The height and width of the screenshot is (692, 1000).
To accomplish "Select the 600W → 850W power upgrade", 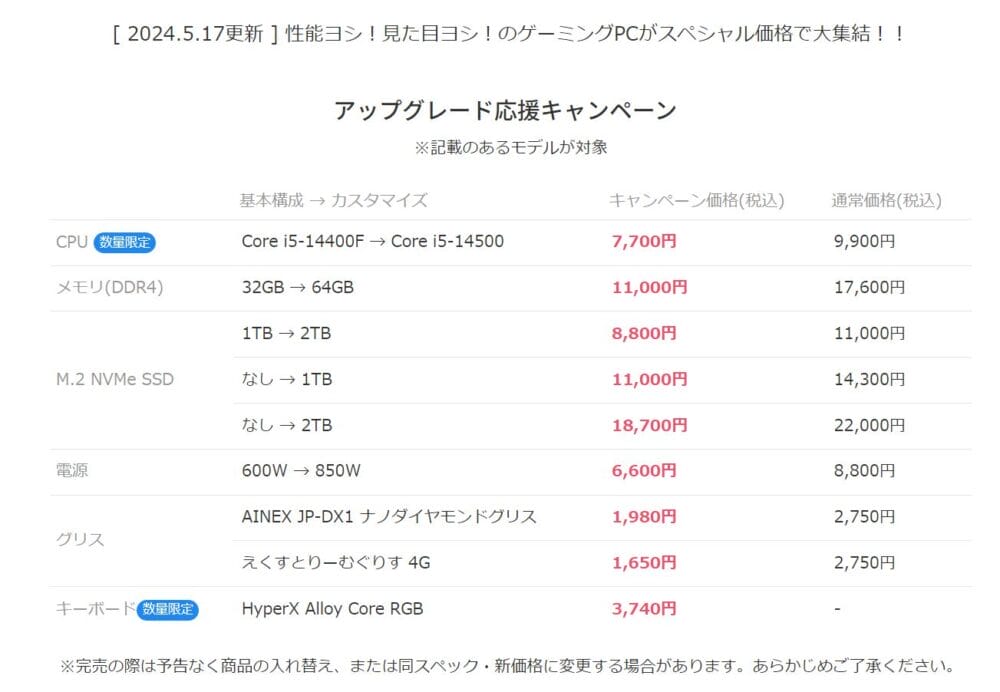I will (301, 471).
